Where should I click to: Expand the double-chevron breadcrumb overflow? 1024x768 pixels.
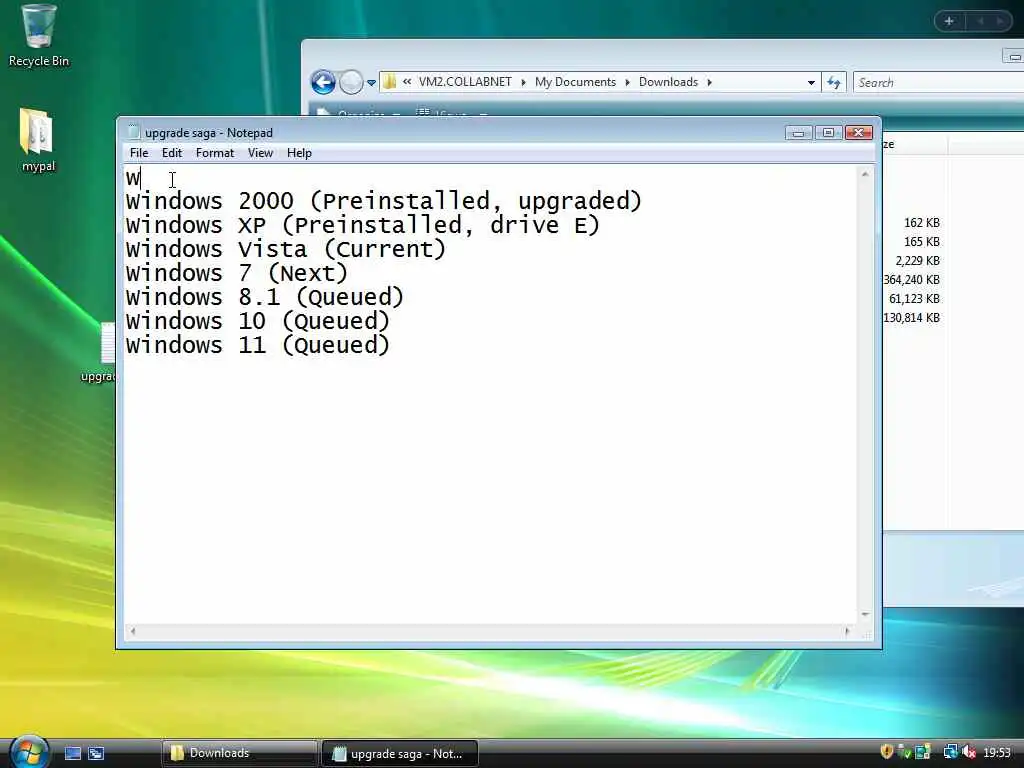[x=407, y=82]
